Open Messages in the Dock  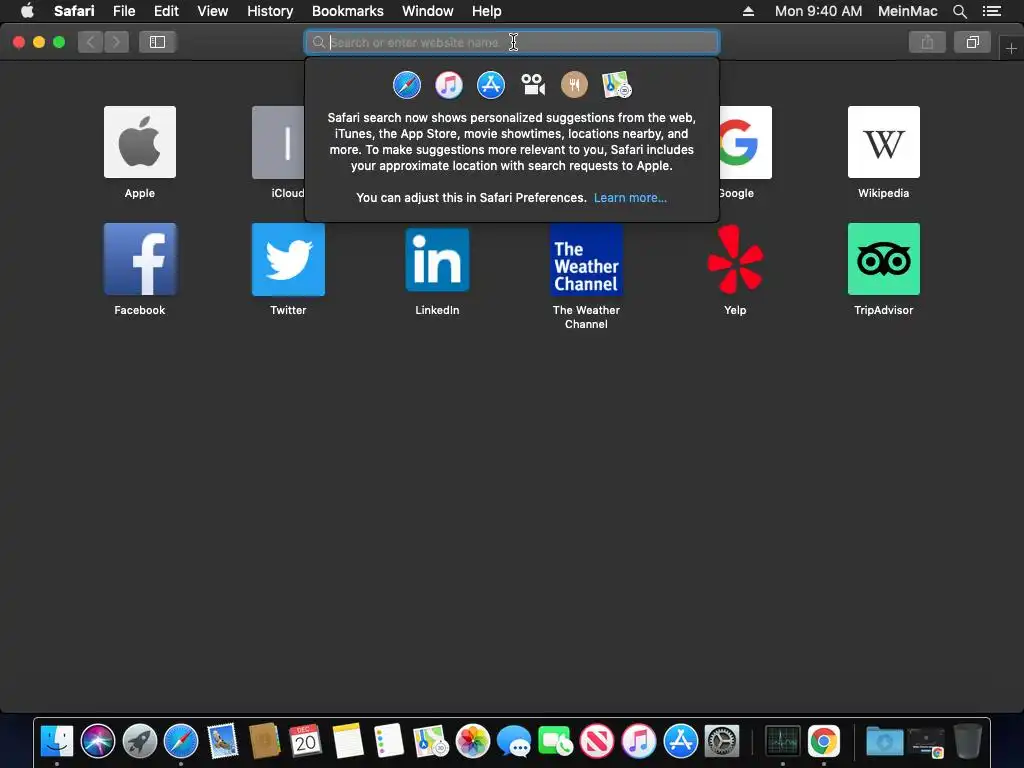[514, 741]
